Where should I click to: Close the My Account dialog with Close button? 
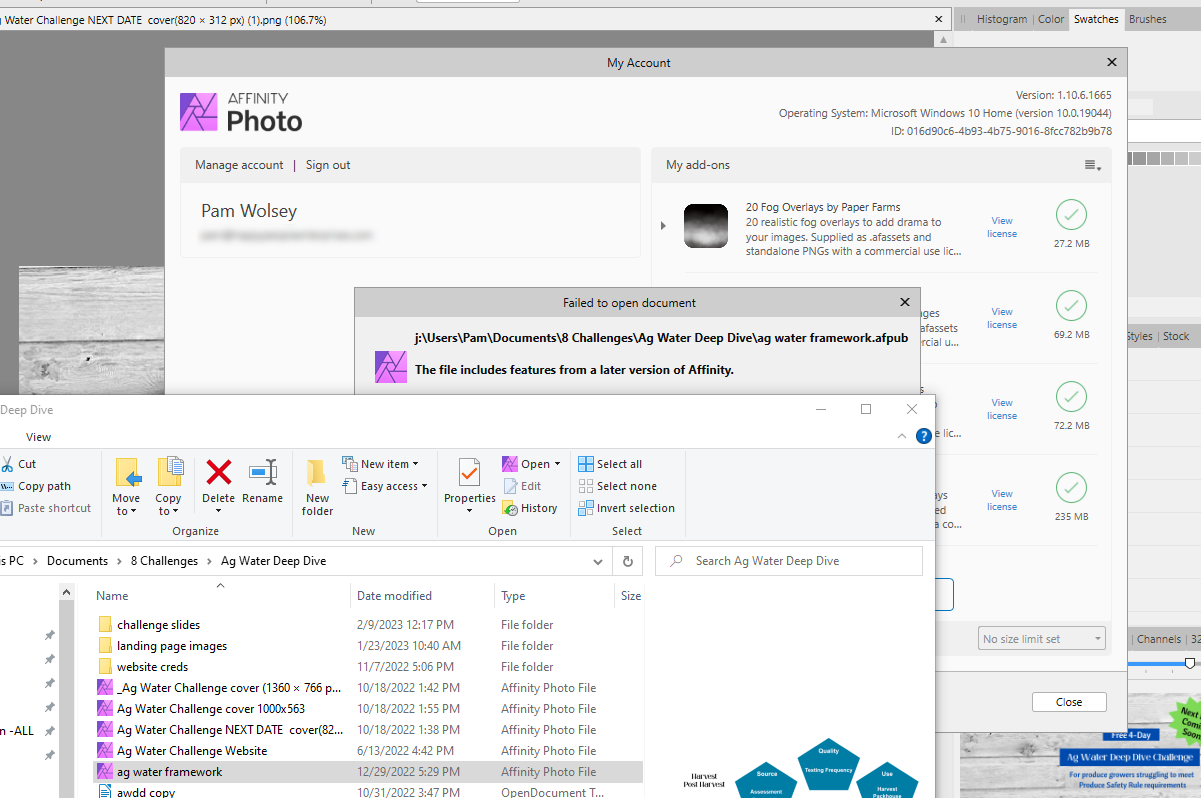(x=1068, y=702)
